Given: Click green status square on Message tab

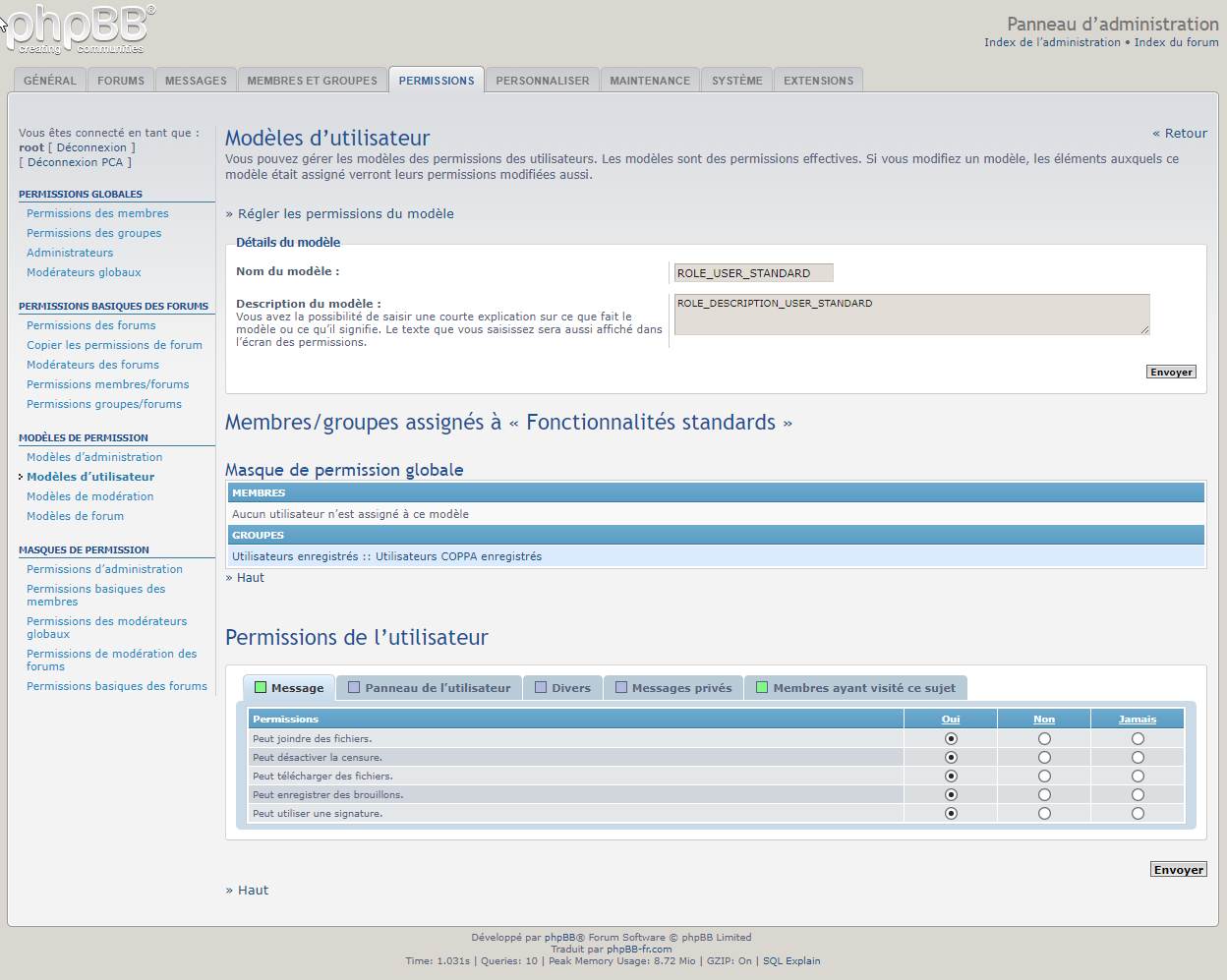Looking at the screenshot, I should point(261,688).
